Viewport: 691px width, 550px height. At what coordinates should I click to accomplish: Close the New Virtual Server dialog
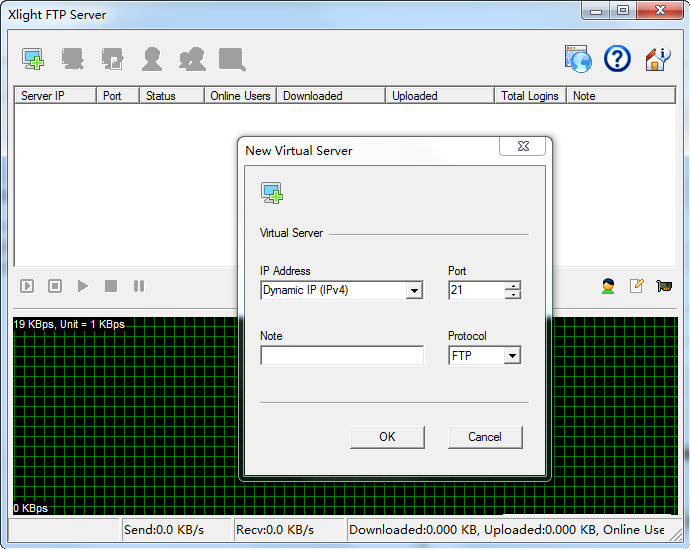tap(524, 147)
